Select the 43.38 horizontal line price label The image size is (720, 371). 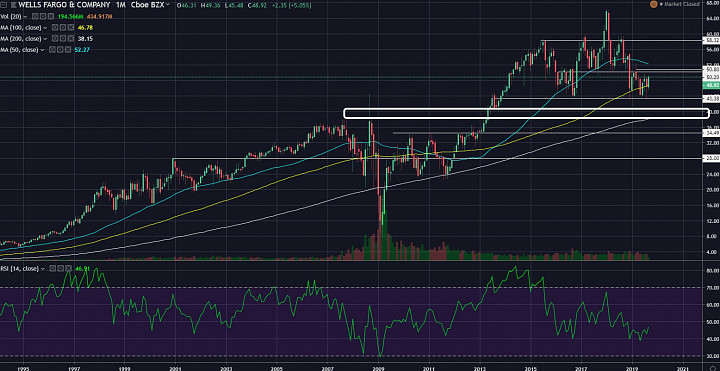710,98
